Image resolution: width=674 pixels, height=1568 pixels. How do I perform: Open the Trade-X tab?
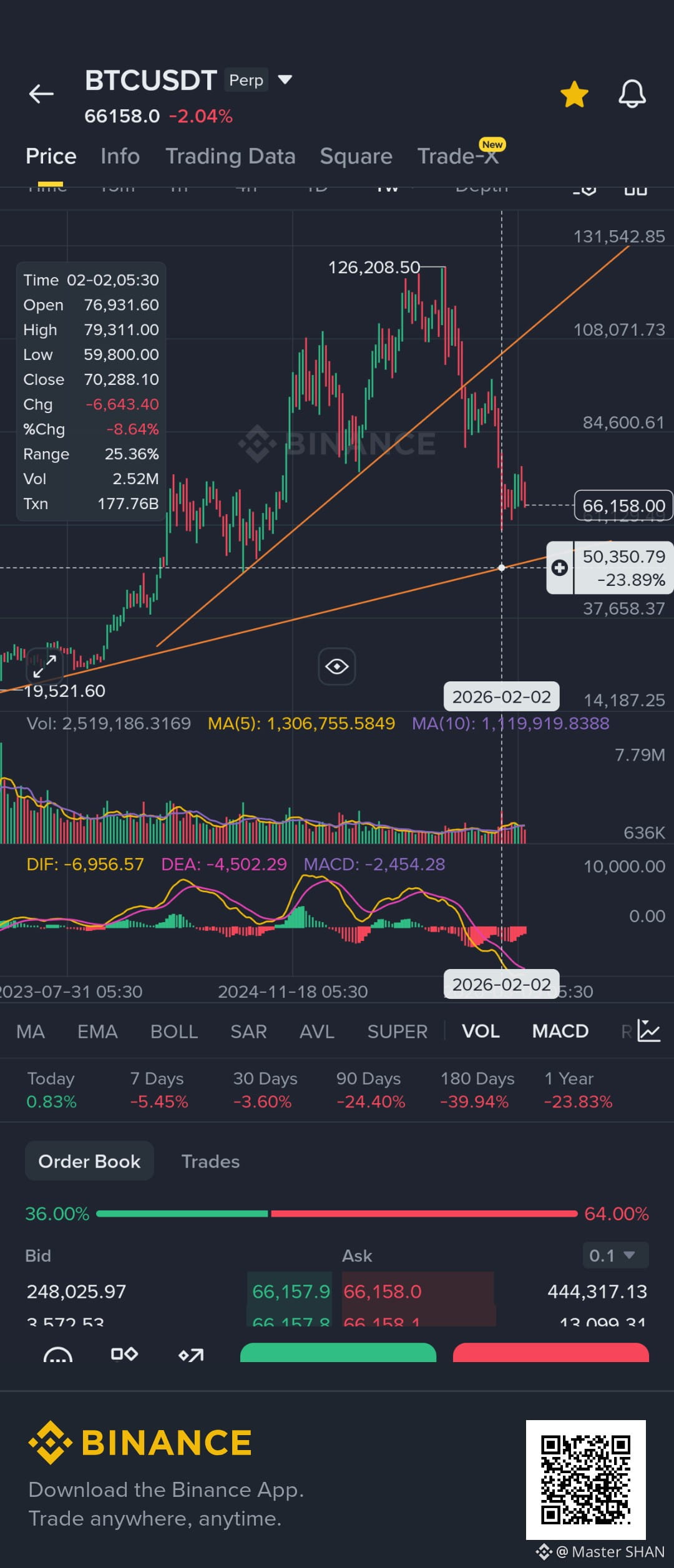pos(458,156)
